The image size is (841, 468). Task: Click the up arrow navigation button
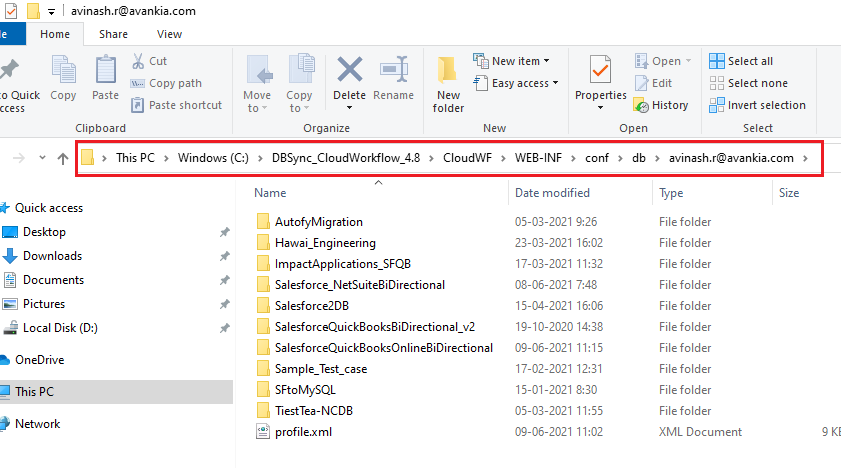[x=63, y=158]
